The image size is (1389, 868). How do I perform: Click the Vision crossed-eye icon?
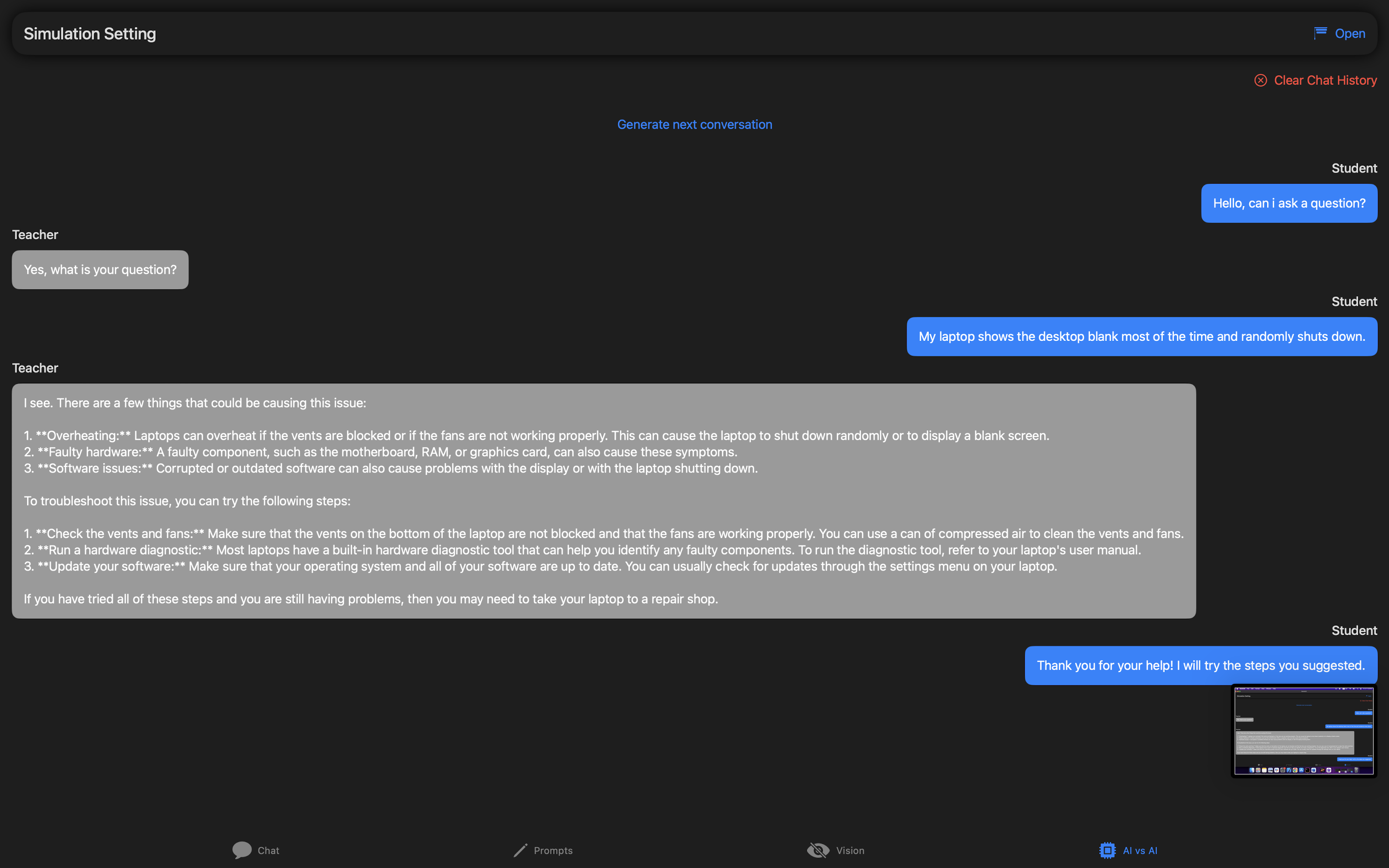point(818,850)
